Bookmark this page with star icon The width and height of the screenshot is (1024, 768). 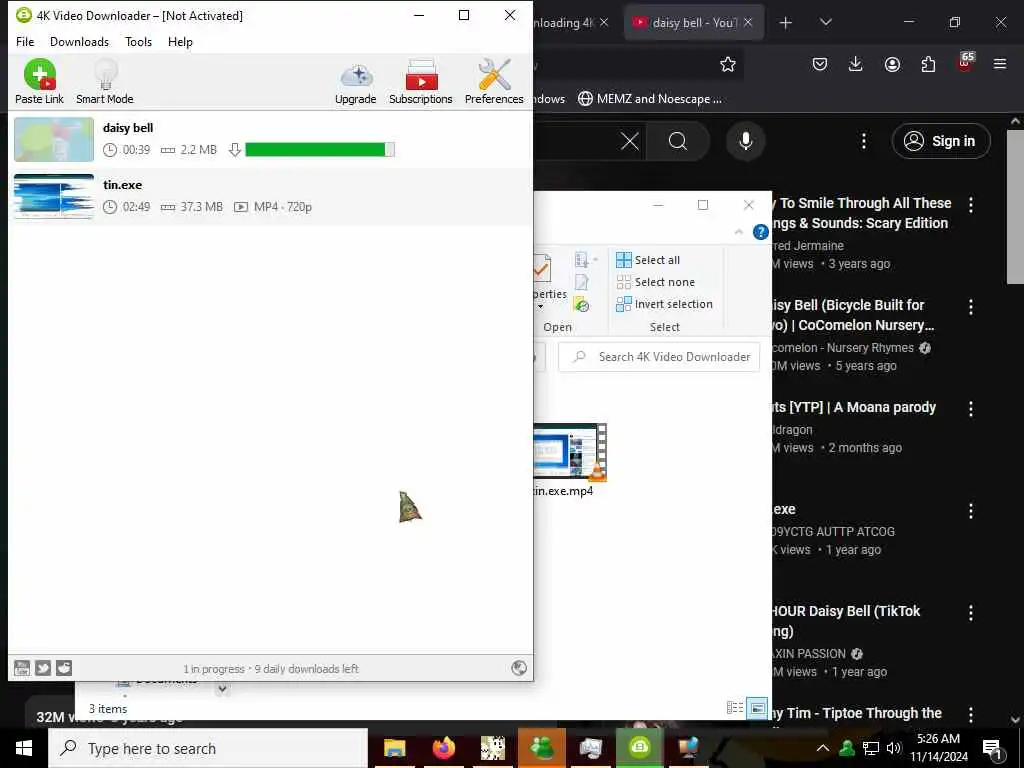pyautogui.click(x=728, y=64)
